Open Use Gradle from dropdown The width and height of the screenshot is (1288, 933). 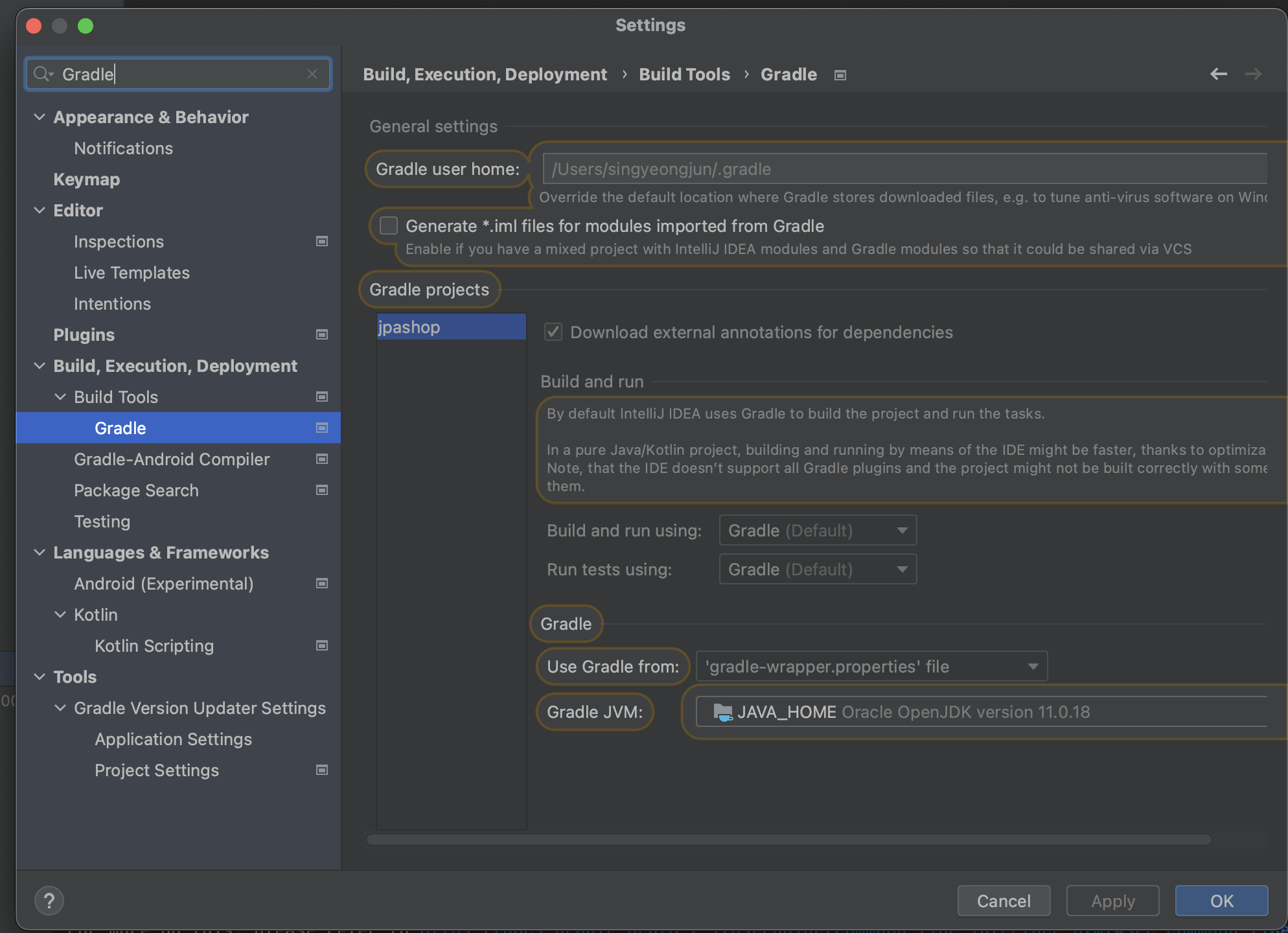point(871,667)
